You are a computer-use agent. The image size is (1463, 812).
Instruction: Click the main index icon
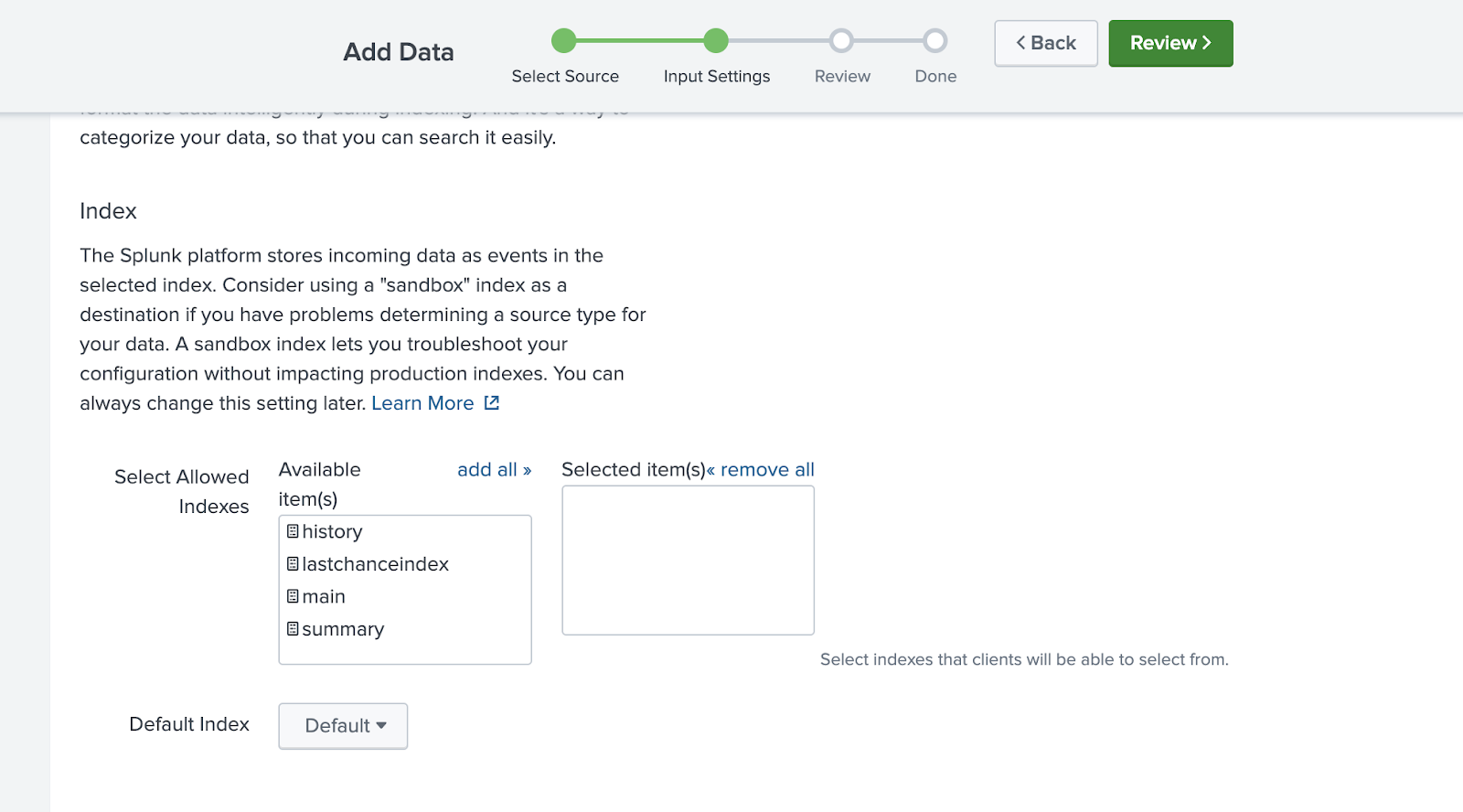click(293, 596)
